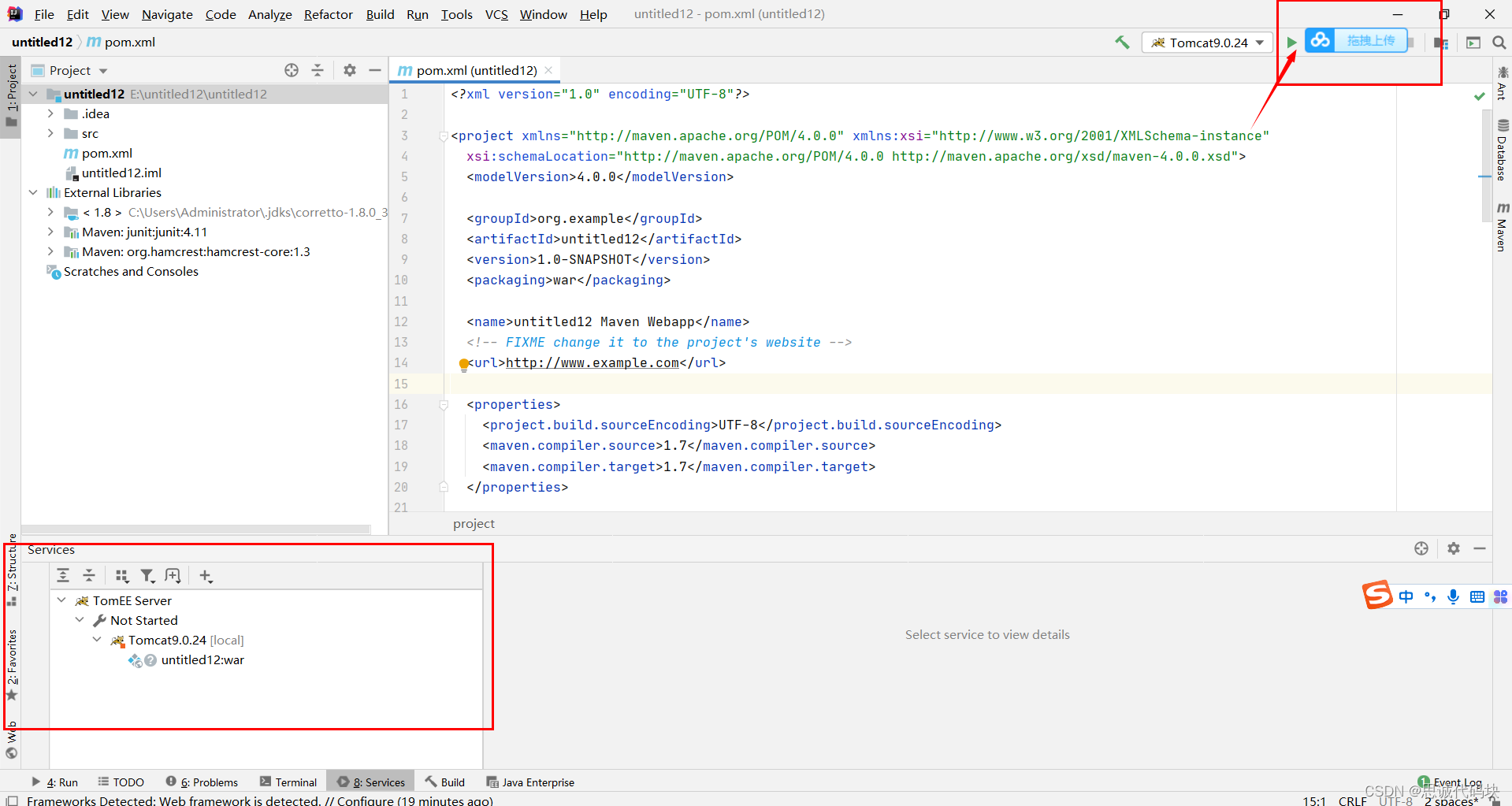Click the project breadcrumb below the editor

(474, 523)
